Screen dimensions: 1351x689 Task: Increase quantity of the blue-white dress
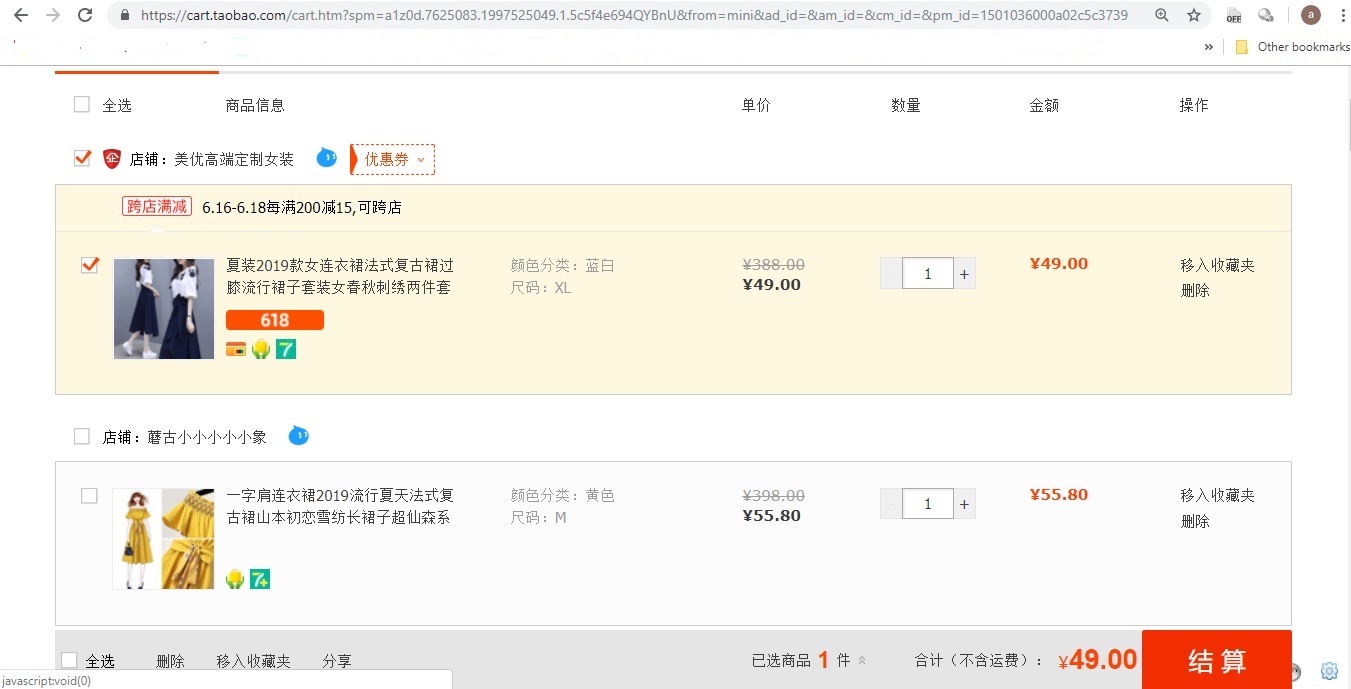(964, 274)
